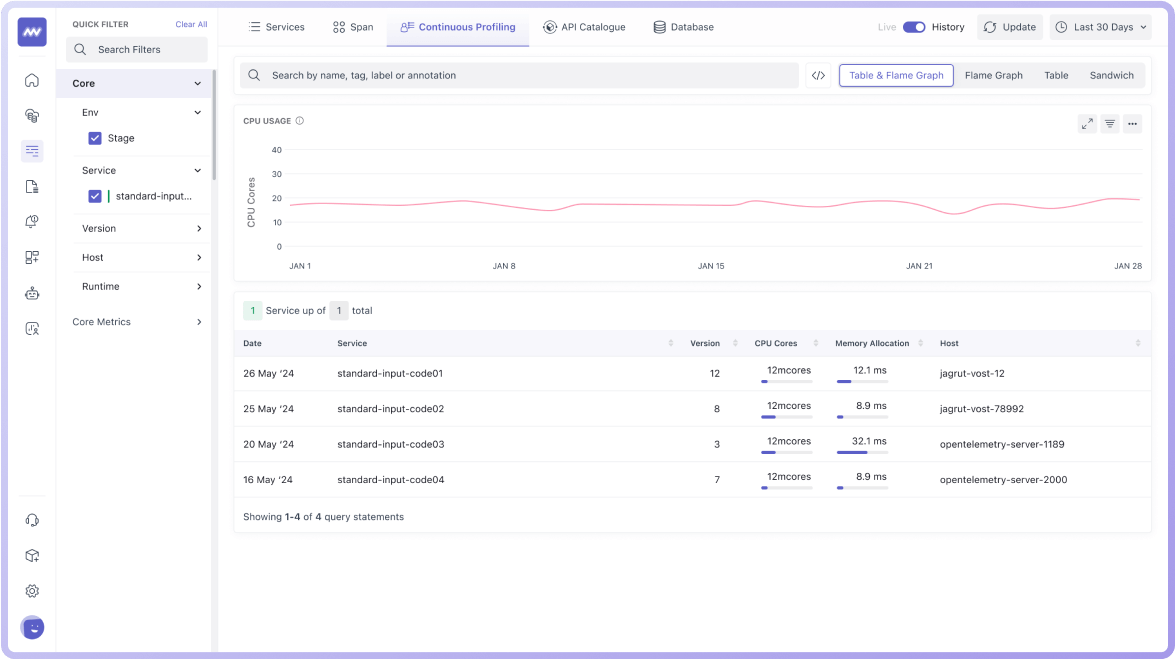1175x659 pixels.
Task: Open the Last 30 Days time range dropdown
Action: point(1101,27)
